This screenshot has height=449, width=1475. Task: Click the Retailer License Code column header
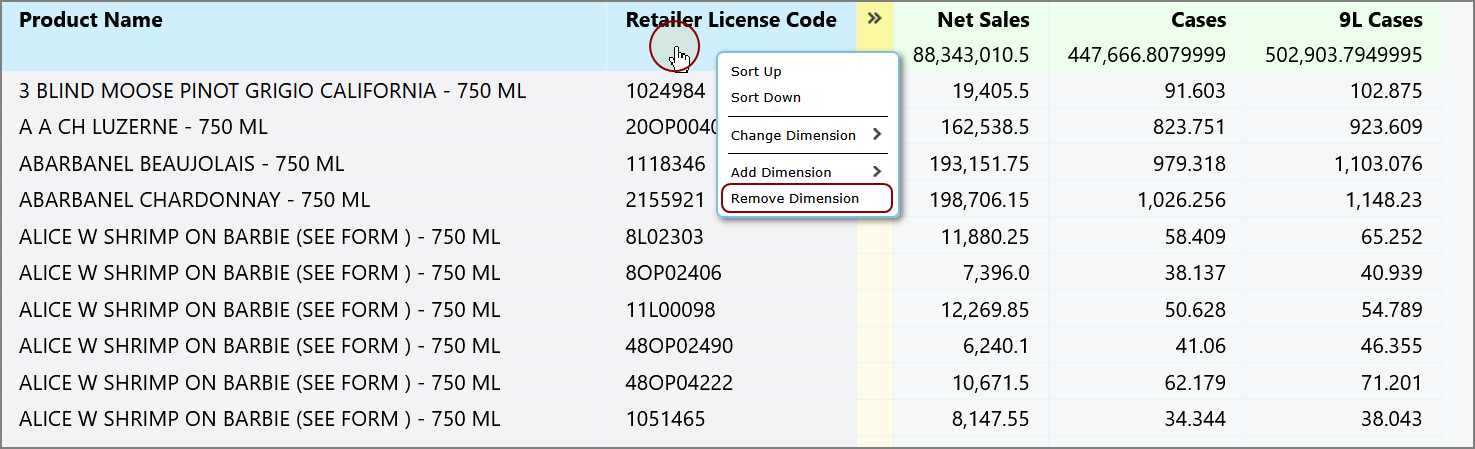(731, 20)
